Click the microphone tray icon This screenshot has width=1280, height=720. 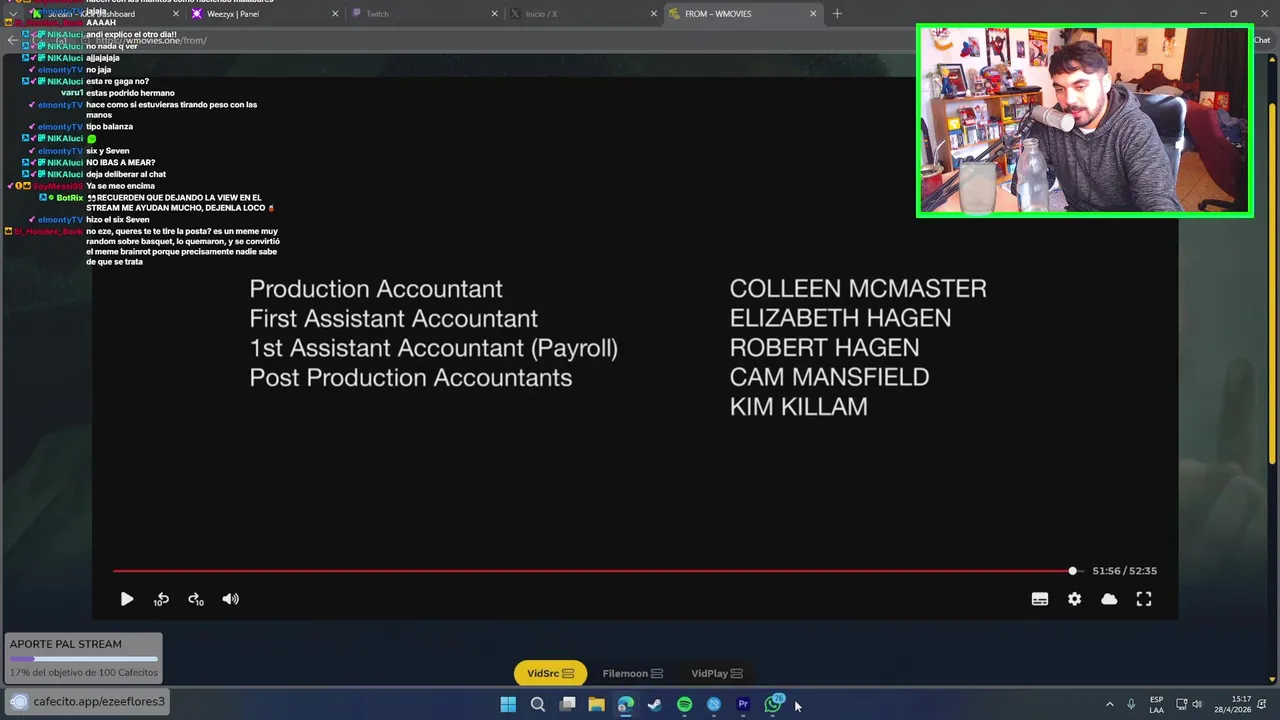(1131, 704)
